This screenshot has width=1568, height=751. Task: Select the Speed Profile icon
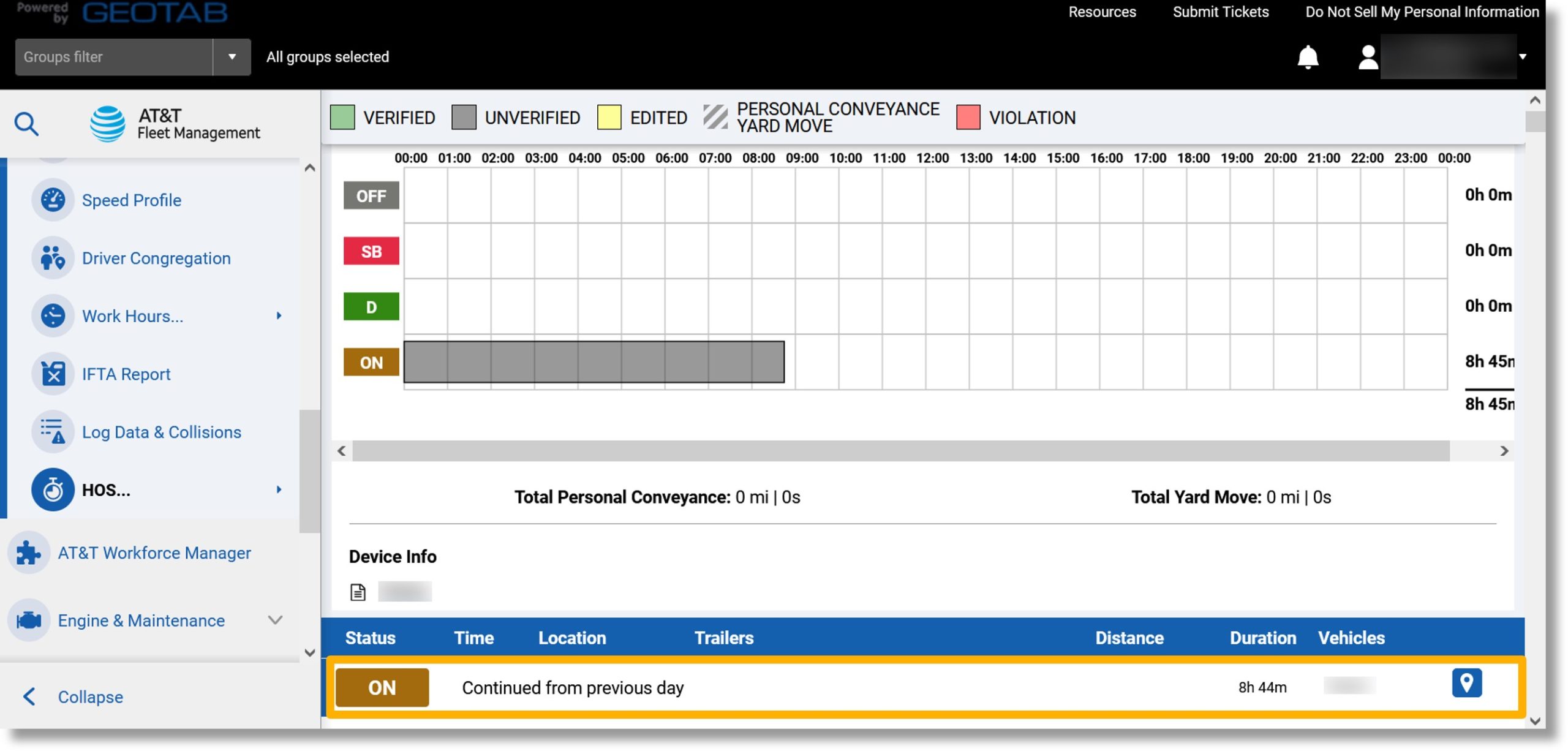(53, 200)
